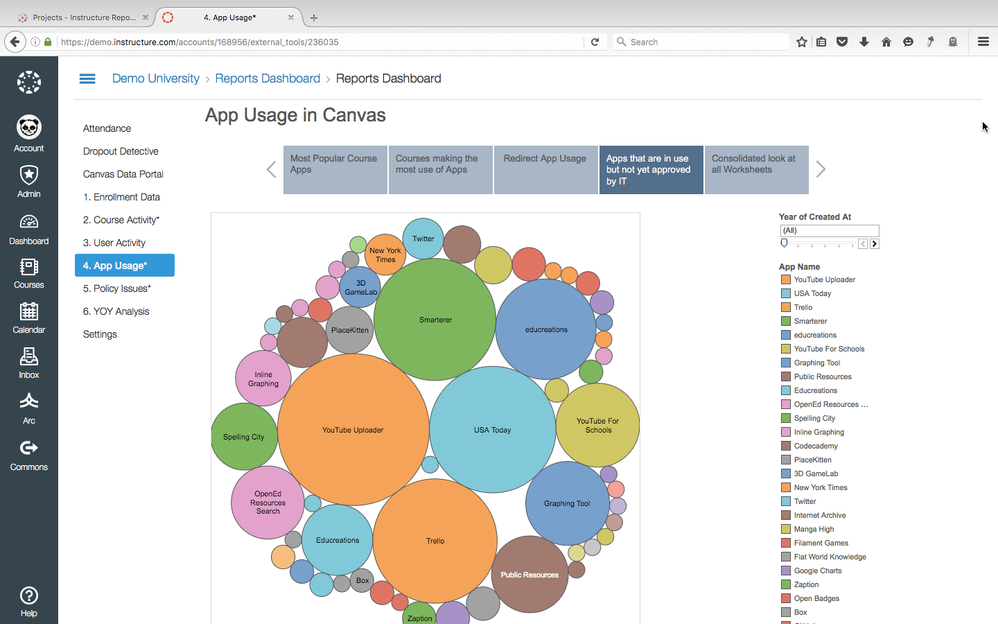Open Dropout Detective report
Image resolution: width=998 pixels, height=624 pixels.
[x=120, y=152]
